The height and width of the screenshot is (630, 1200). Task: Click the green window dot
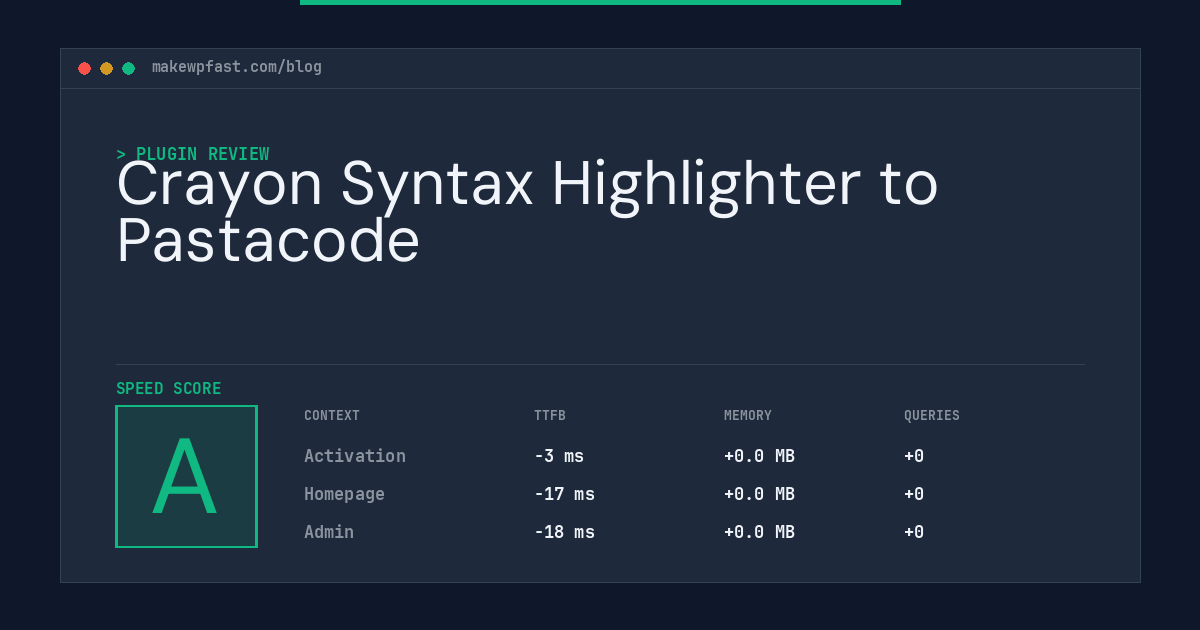pos(128,68)
